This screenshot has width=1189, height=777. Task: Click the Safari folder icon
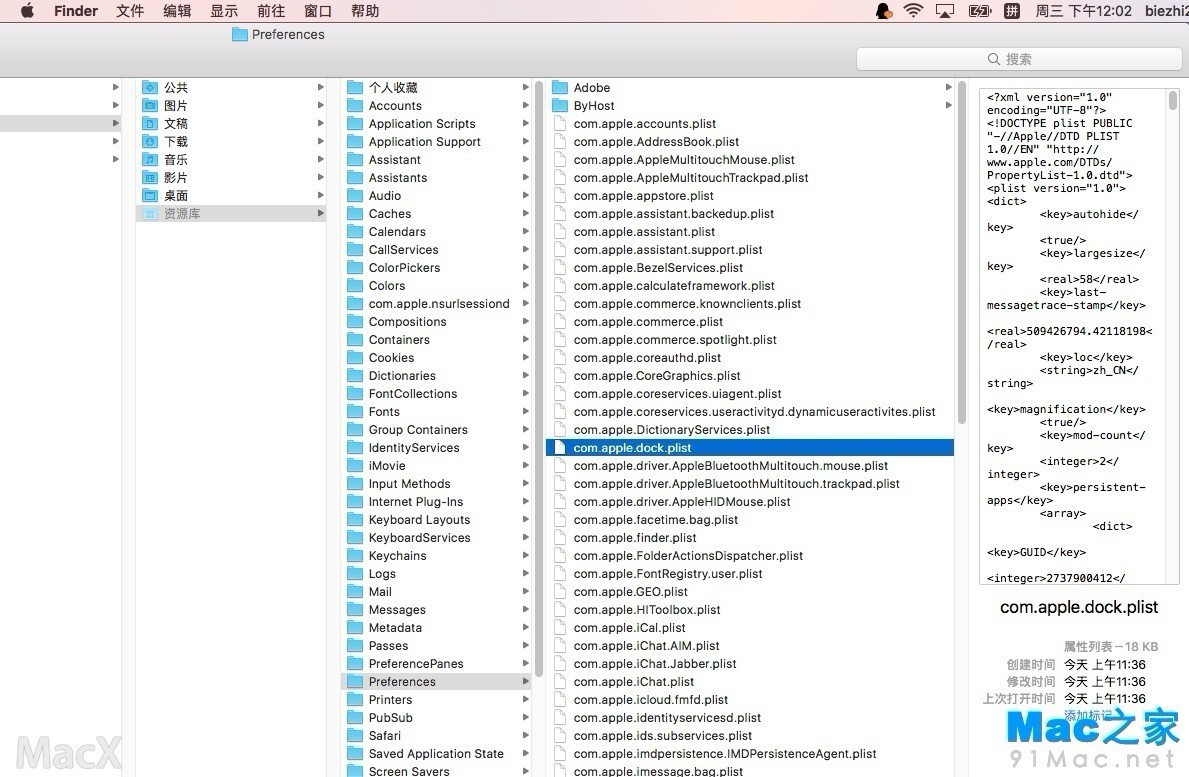coord(355,735)
